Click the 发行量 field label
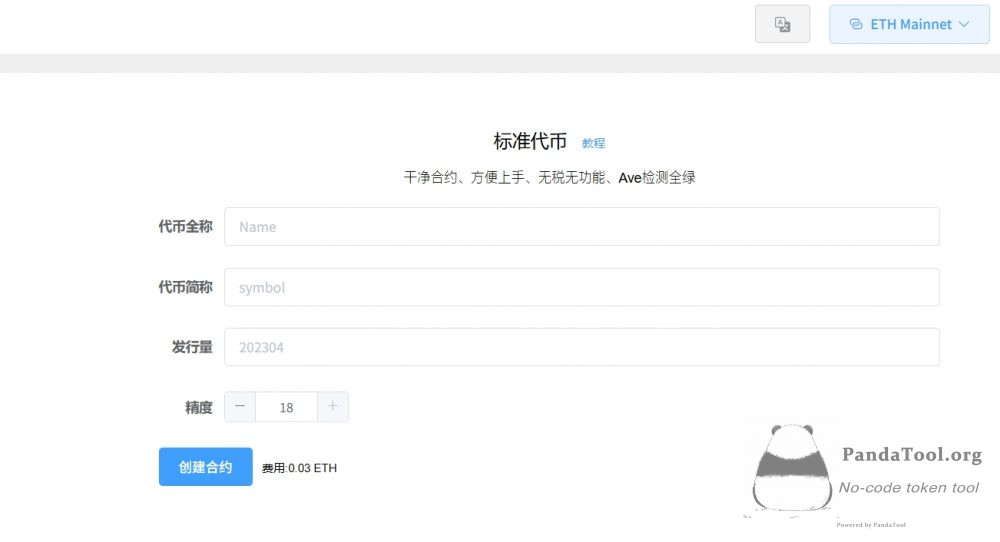1000x542 pixels. 192,347
